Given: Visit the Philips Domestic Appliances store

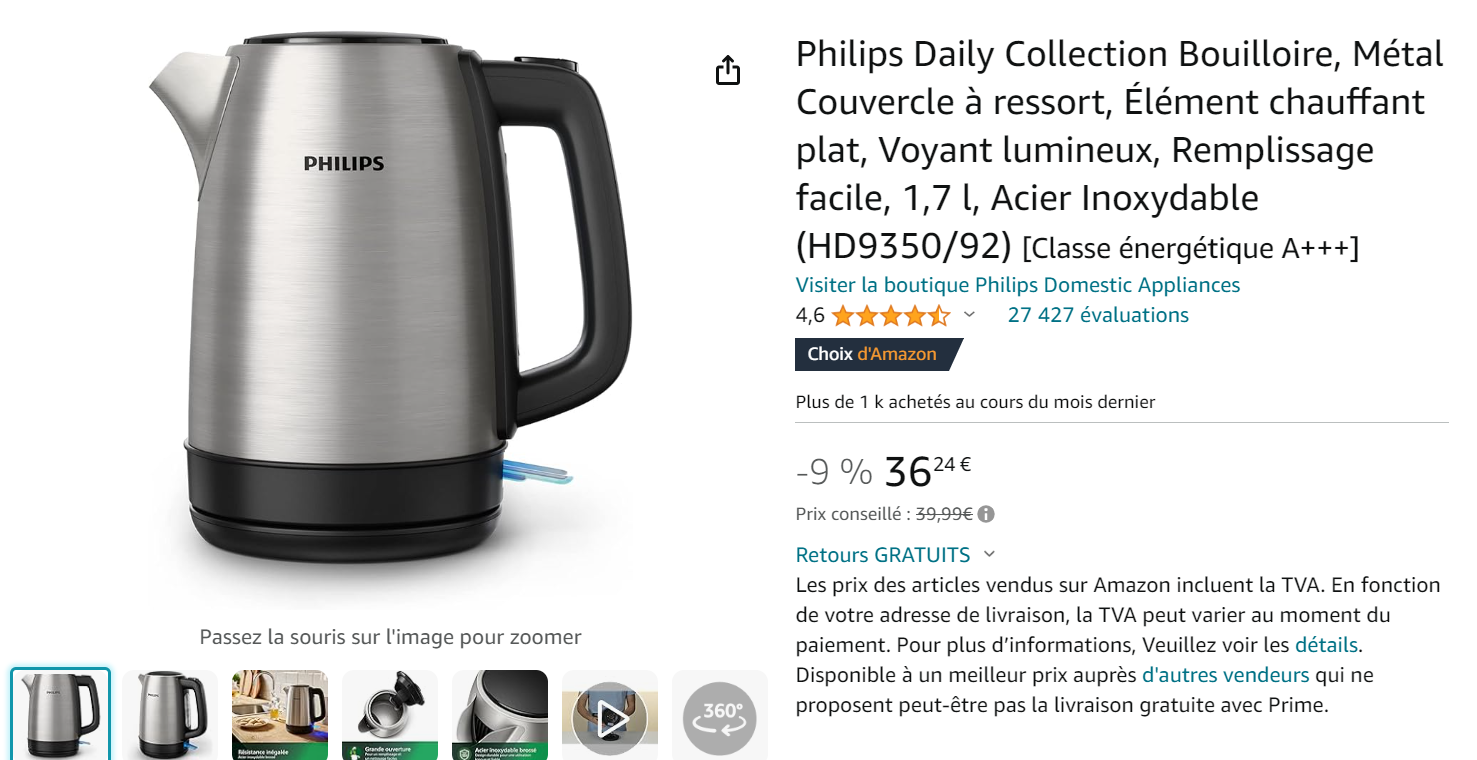Looking at the screenshot, I should pyautogui.click(x=1018, y=285).
